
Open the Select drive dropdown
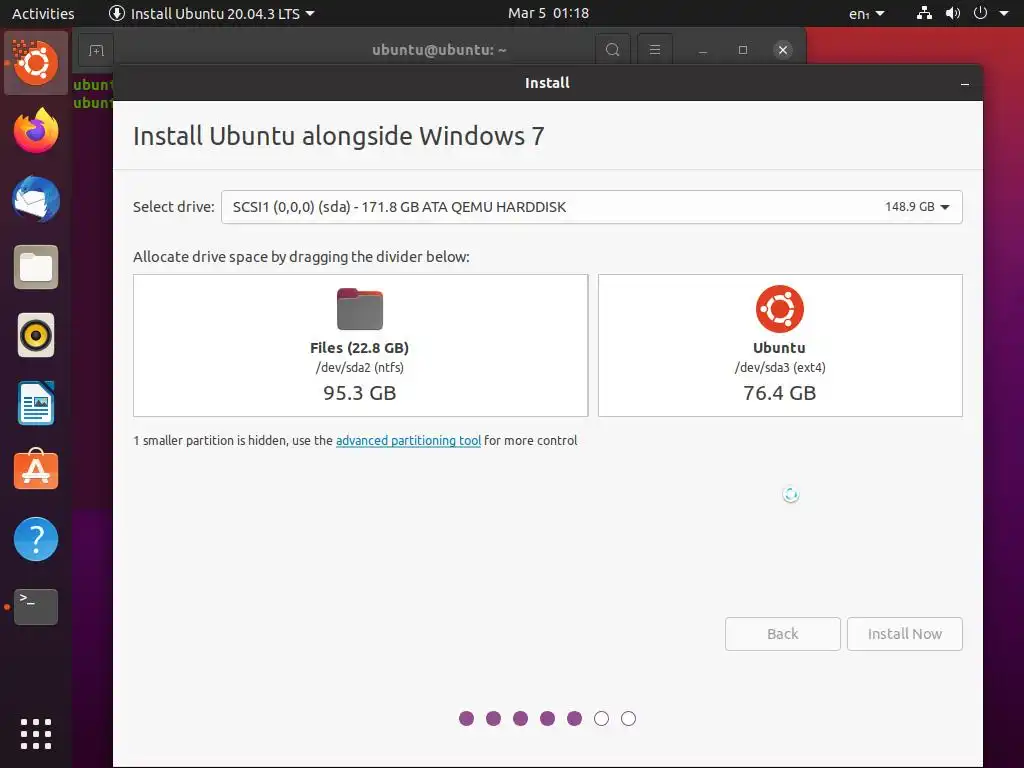592,207
